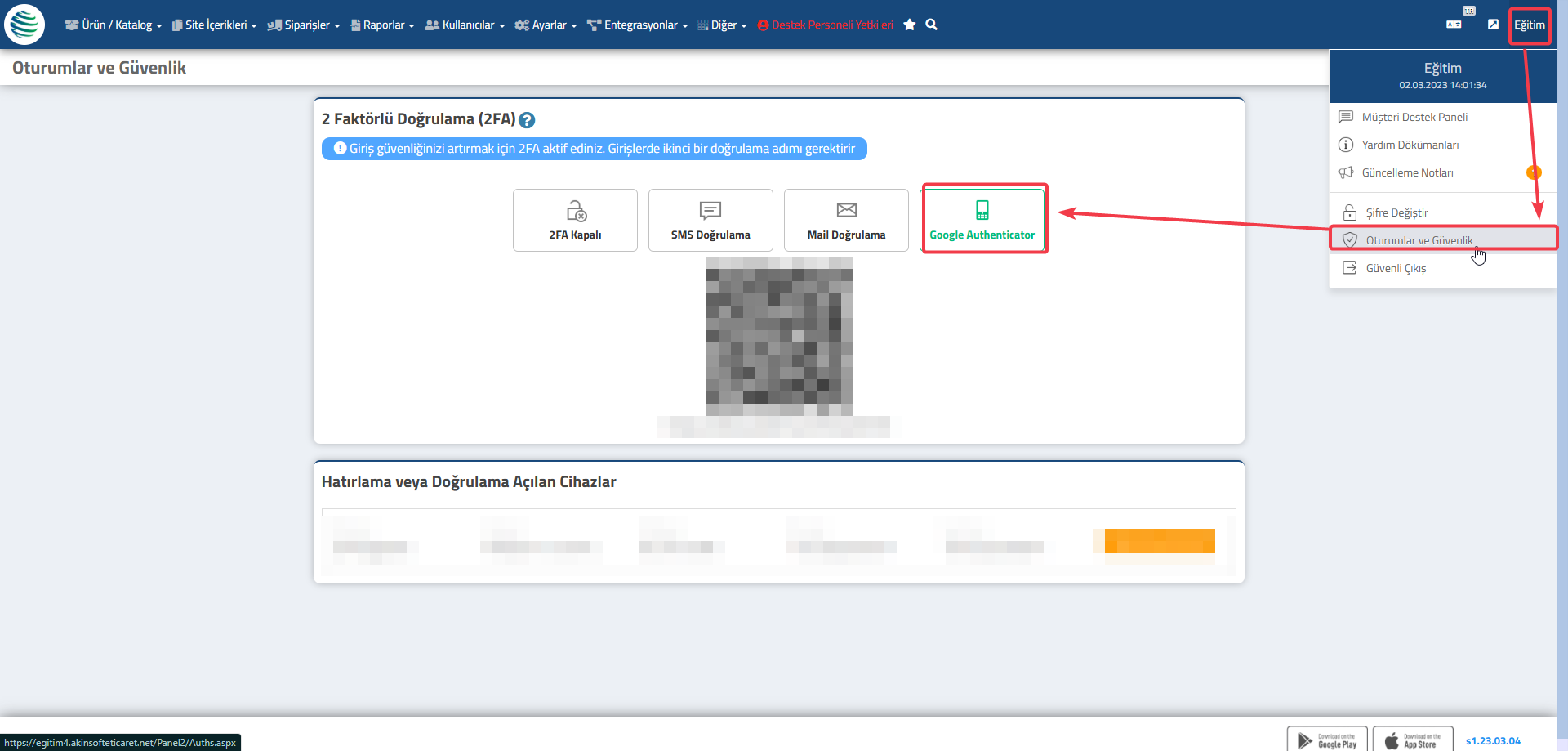Select 2FA Kapalı option
The height and width of the screenshot is (751, 1568).
575,220
